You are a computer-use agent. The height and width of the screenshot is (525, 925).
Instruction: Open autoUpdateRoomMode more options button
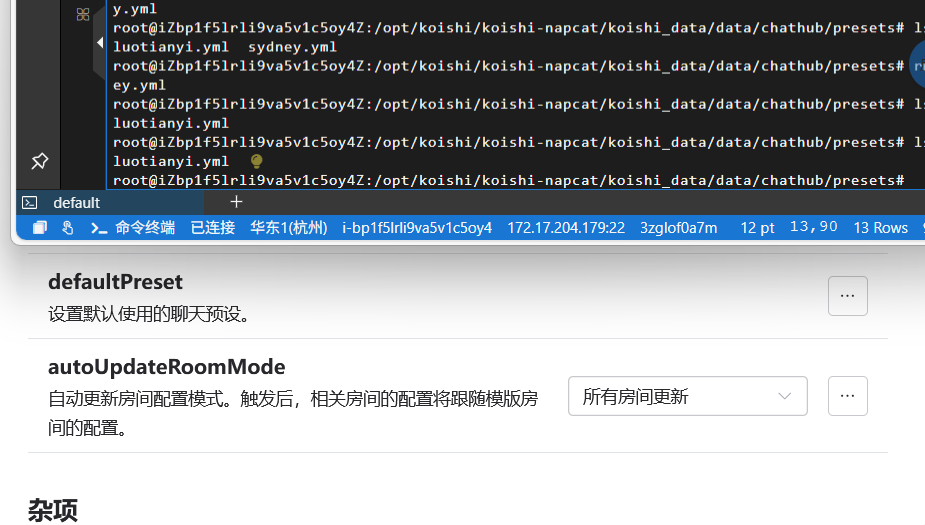coord(847,396)
